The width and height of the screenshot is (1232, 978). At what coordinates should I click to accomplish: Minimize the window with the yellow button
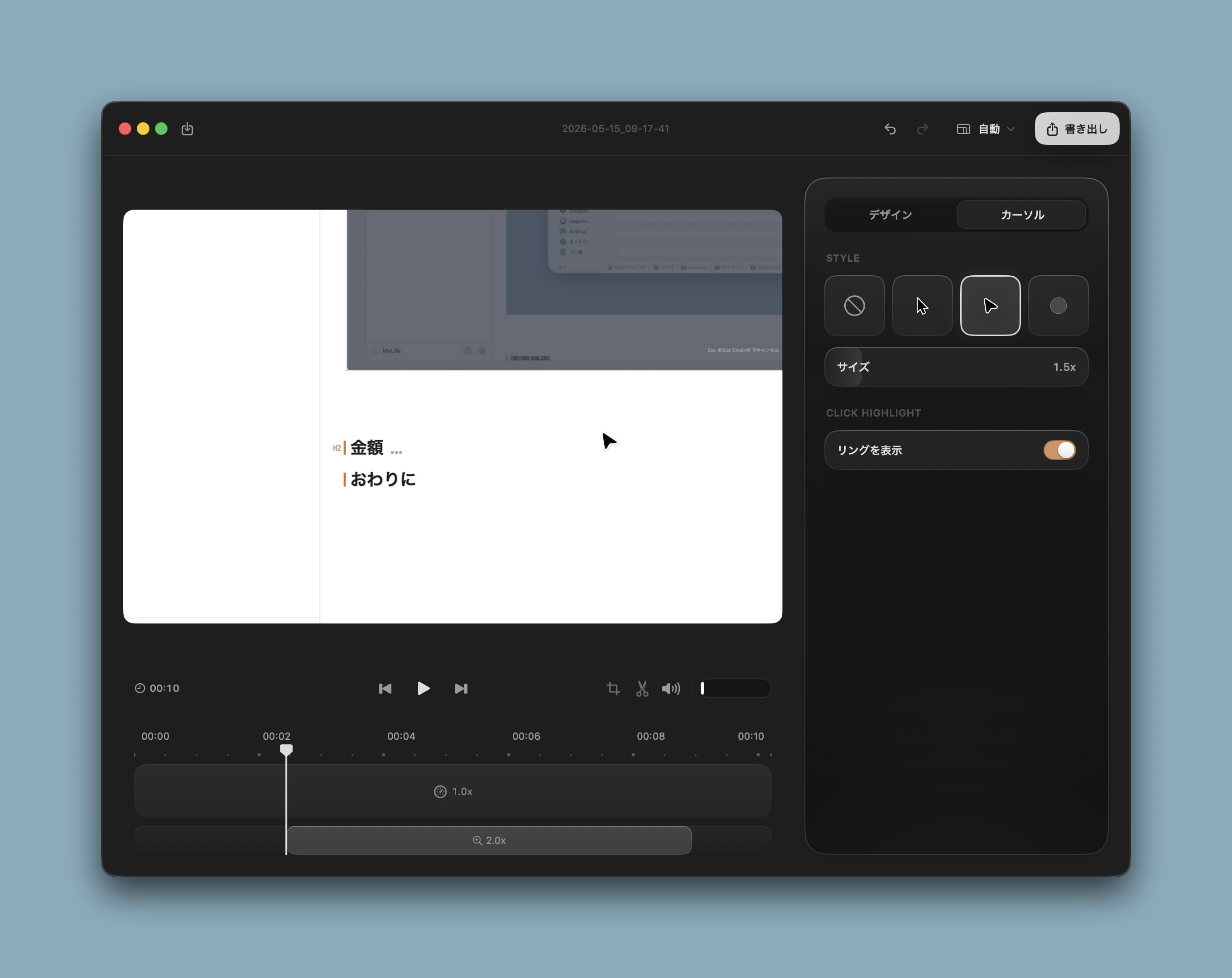point(144,129)
